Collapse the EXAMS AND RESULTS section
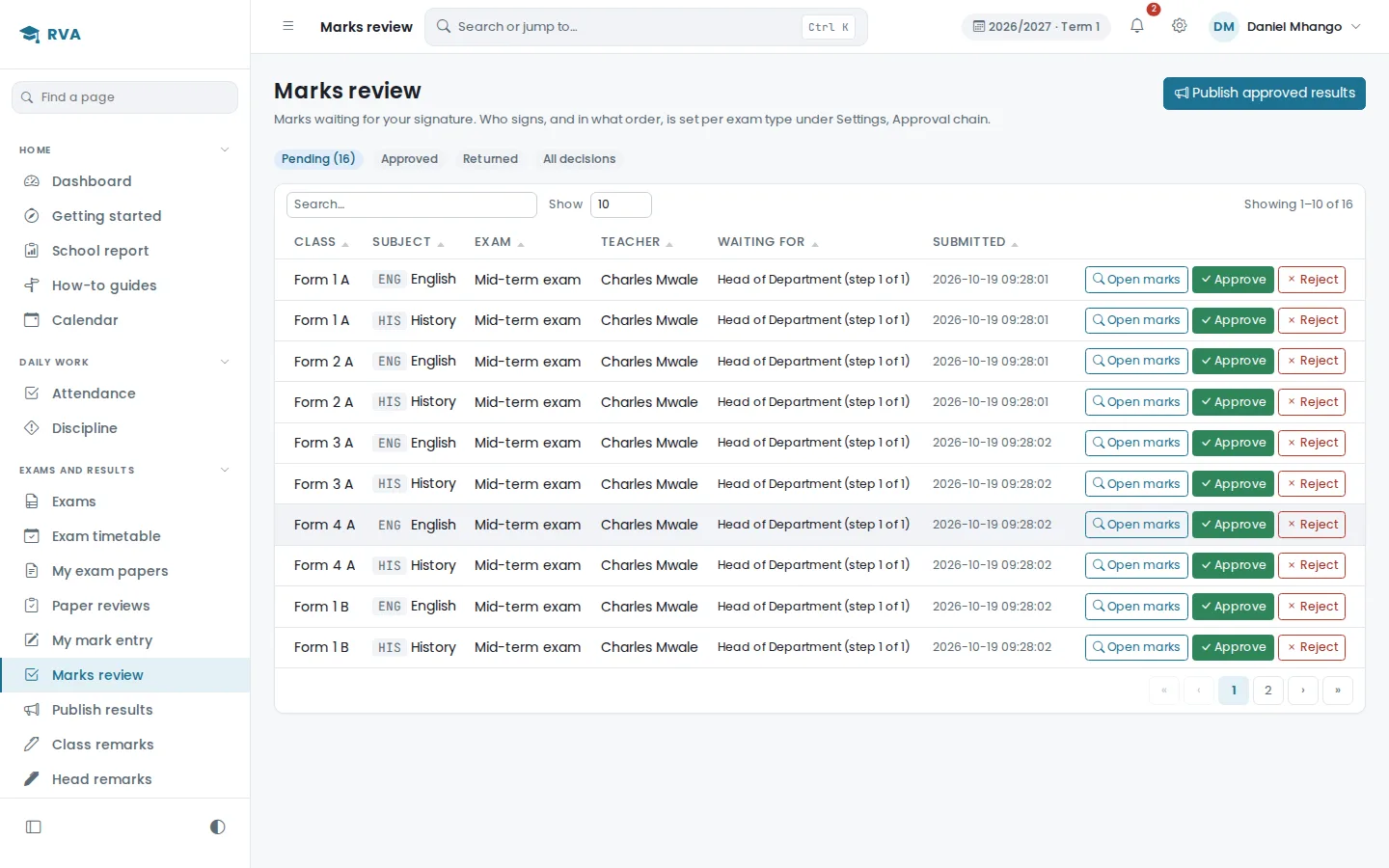This screenshot has width=1389, height=868. coord(125,470)
